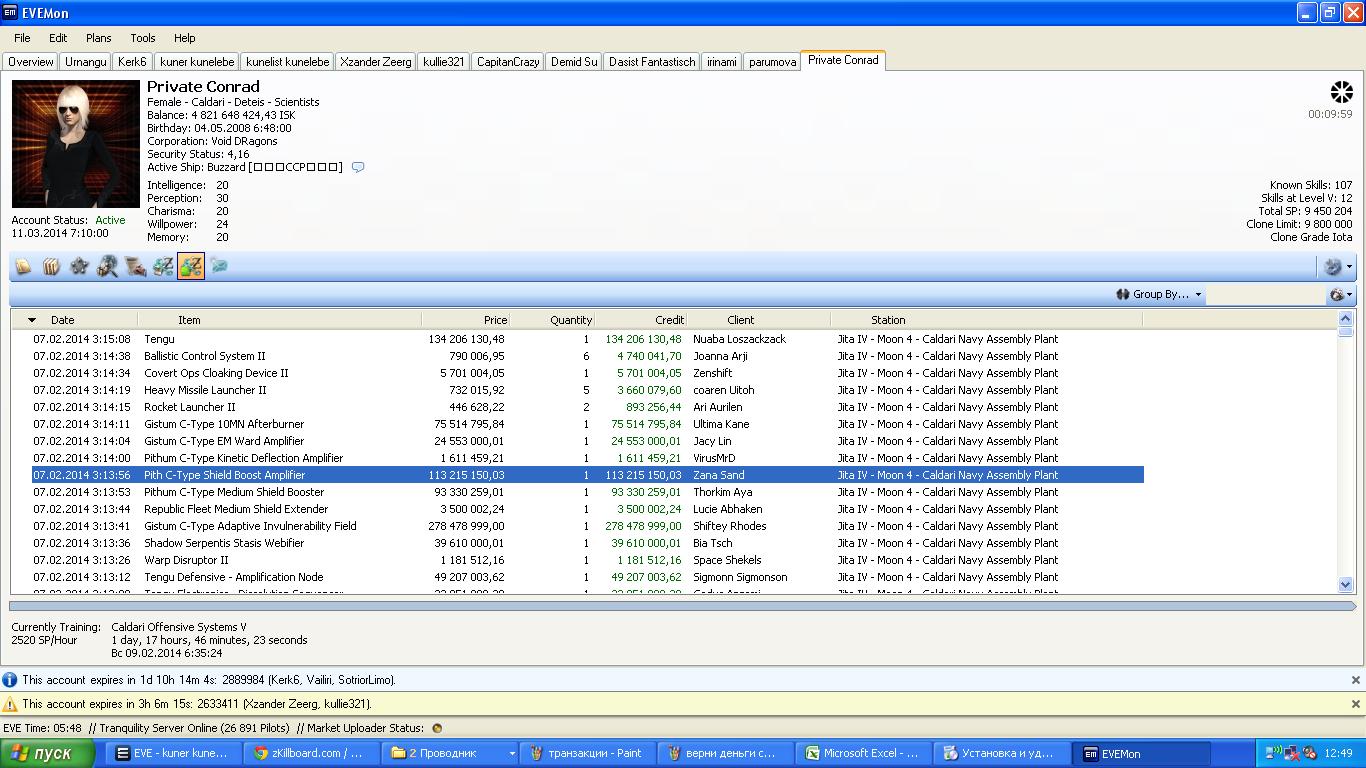Sort transactions by Date column header
This screenshot has height=768, width=1366.
pyautogui.click(x=62, y=320)
